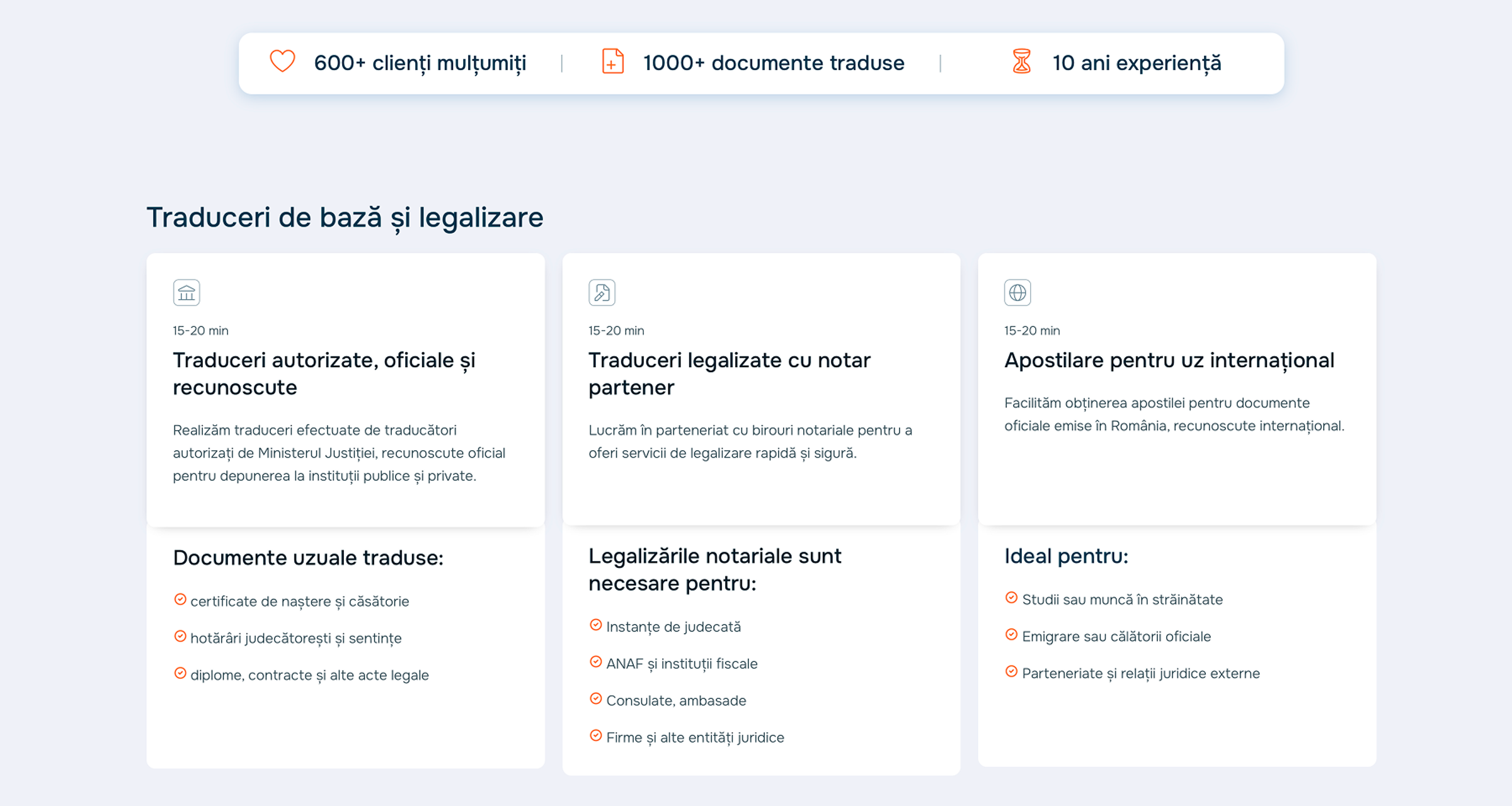Click description starting 'Lucrăm în parteneriat cu birouri'
Image resolution: width=1512 pixels, height=806 pixels.
tap(750, 442)
